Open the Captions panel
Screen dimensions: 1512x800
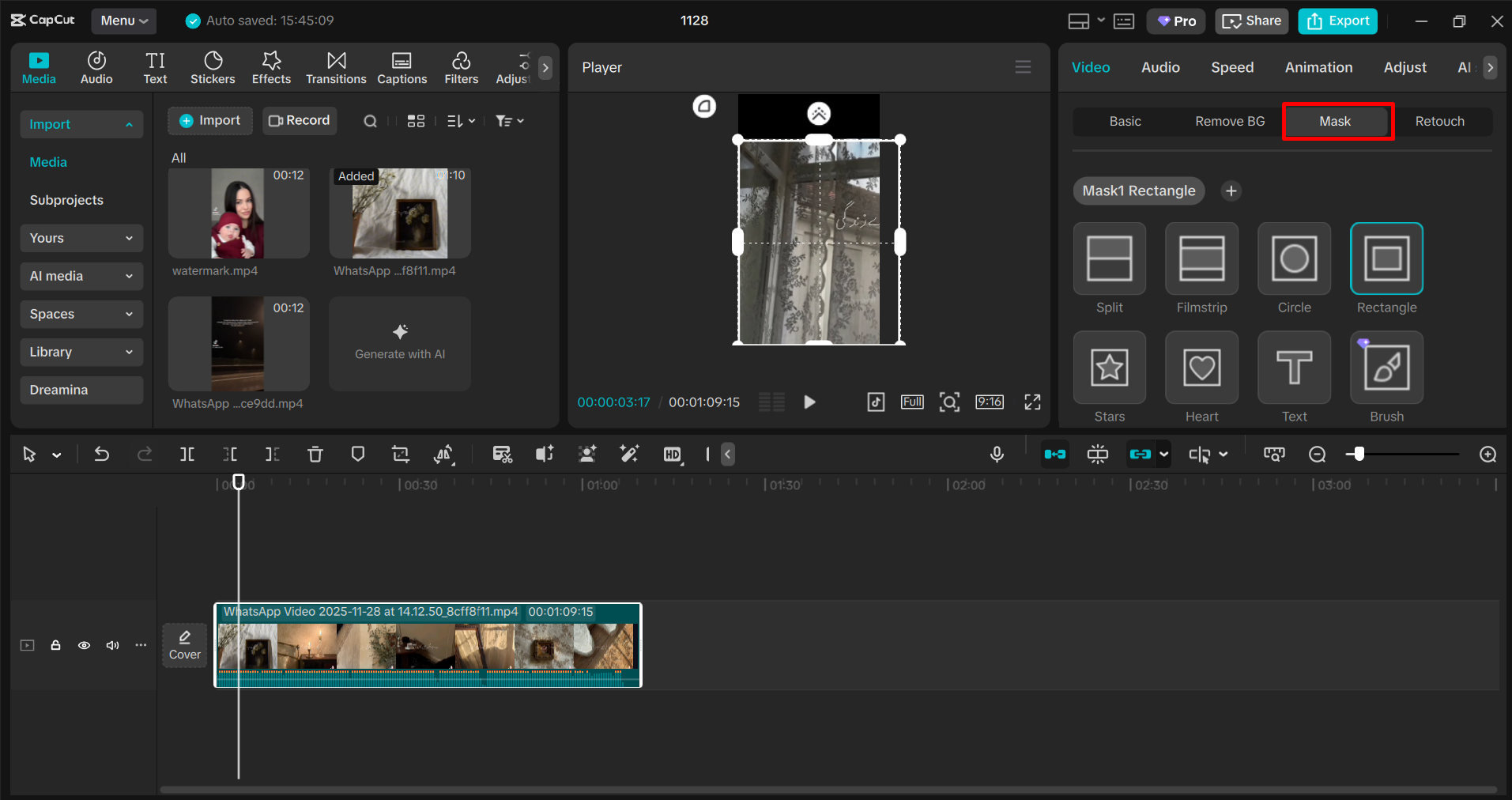(x=402, y=66)
